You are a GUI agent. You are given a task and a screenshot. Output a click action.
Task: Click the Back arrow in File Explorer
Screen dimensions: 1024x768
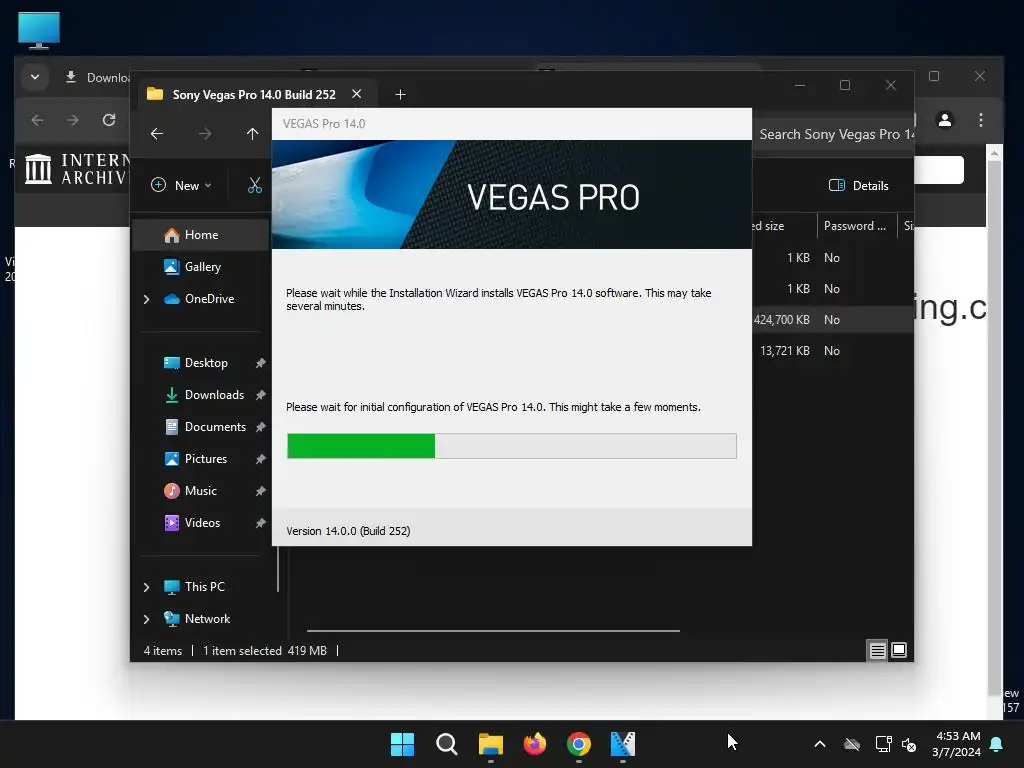157,134
